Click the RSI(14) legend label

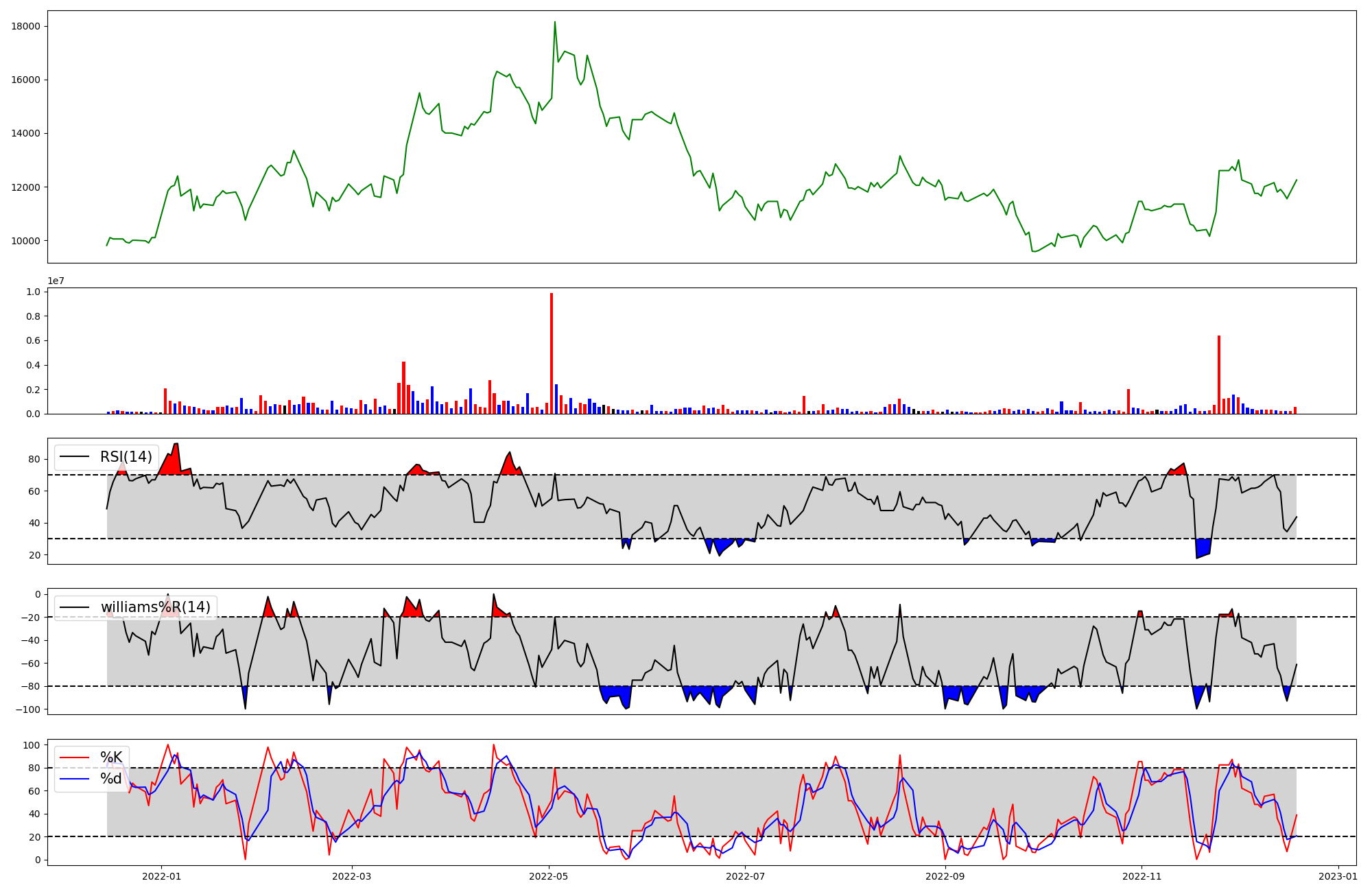click(126, 457)
